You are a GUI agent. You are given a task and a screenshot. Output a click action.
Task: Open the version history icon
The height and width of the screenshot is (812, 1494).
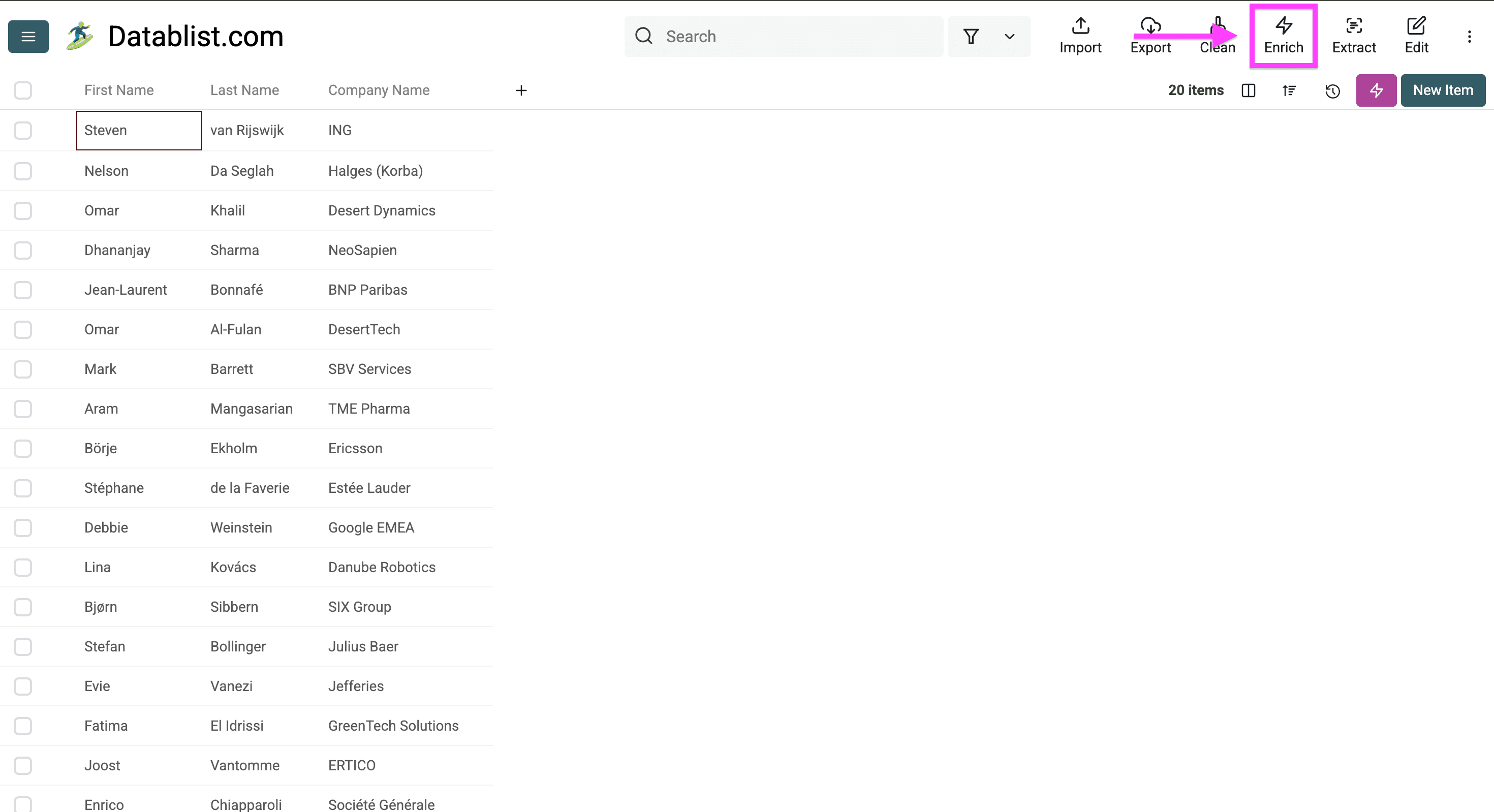click(x=1332, y=90)
